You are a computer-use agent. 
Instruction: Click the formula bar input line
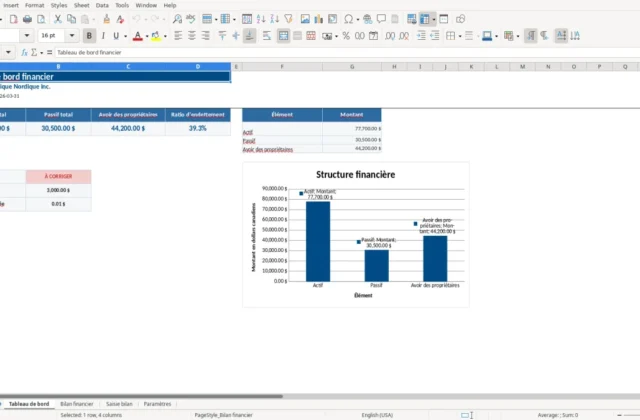tap(347, 52)
